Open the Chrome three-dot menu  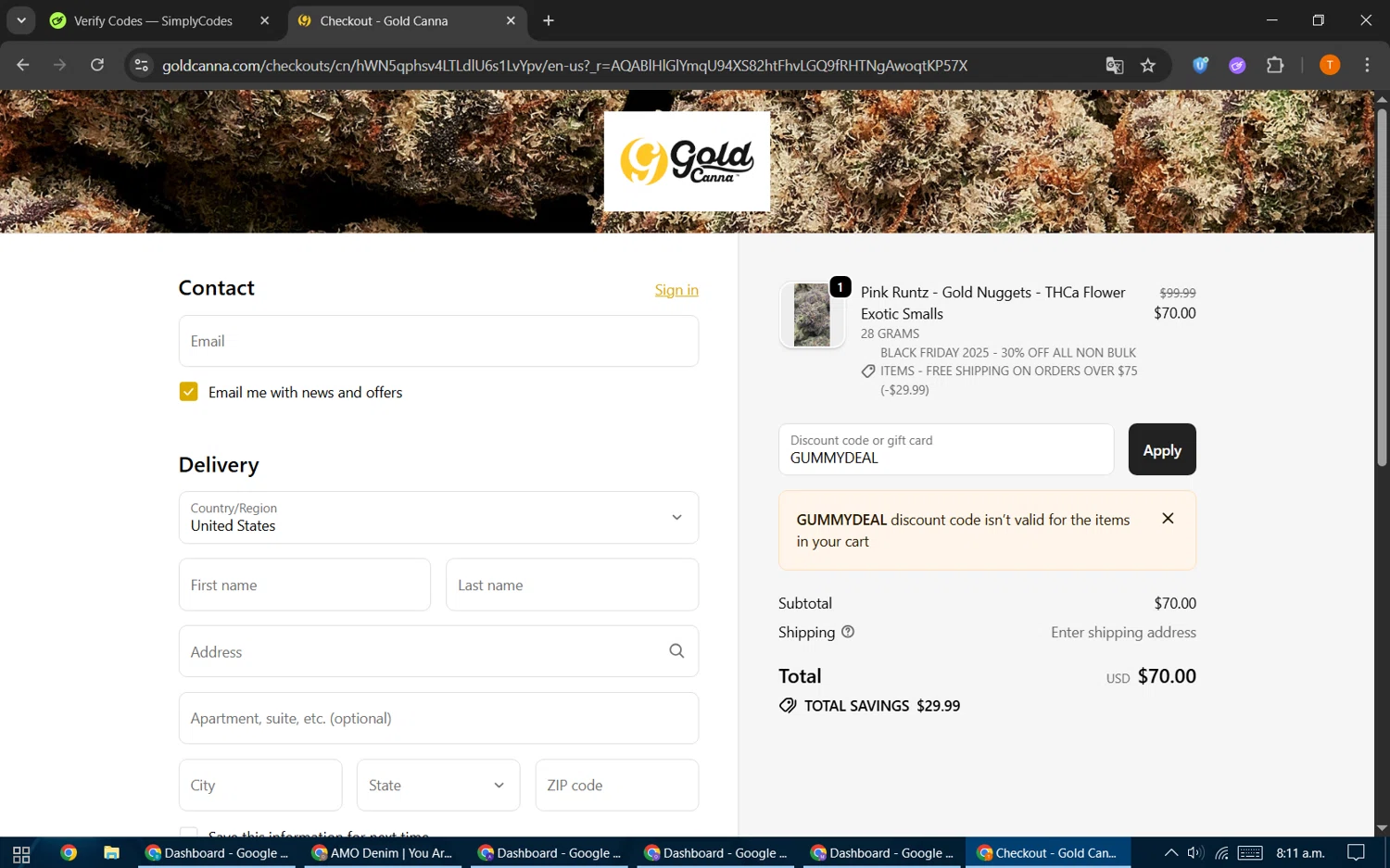[x=1367, y=65]
